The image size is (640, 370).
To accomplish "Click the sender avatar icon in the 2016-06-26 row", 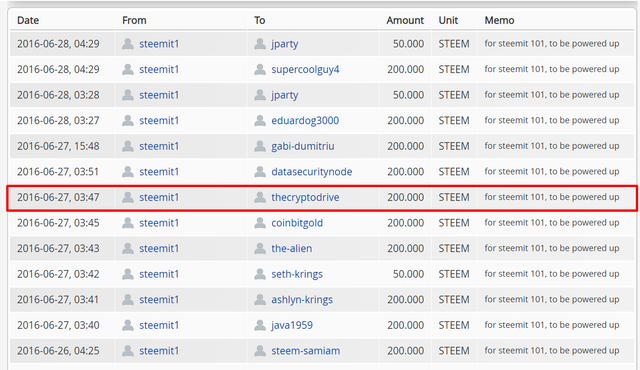I will coord(128,351).
